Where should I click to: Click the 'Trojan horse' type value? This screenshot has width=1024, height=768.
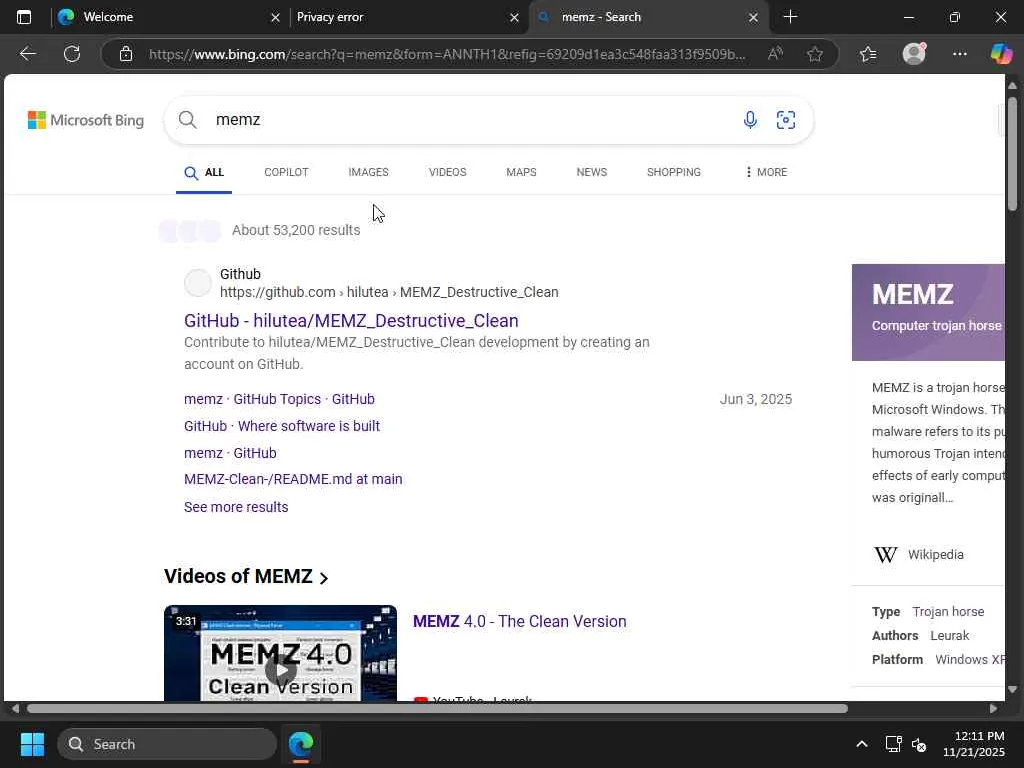[x=948, y=612]
